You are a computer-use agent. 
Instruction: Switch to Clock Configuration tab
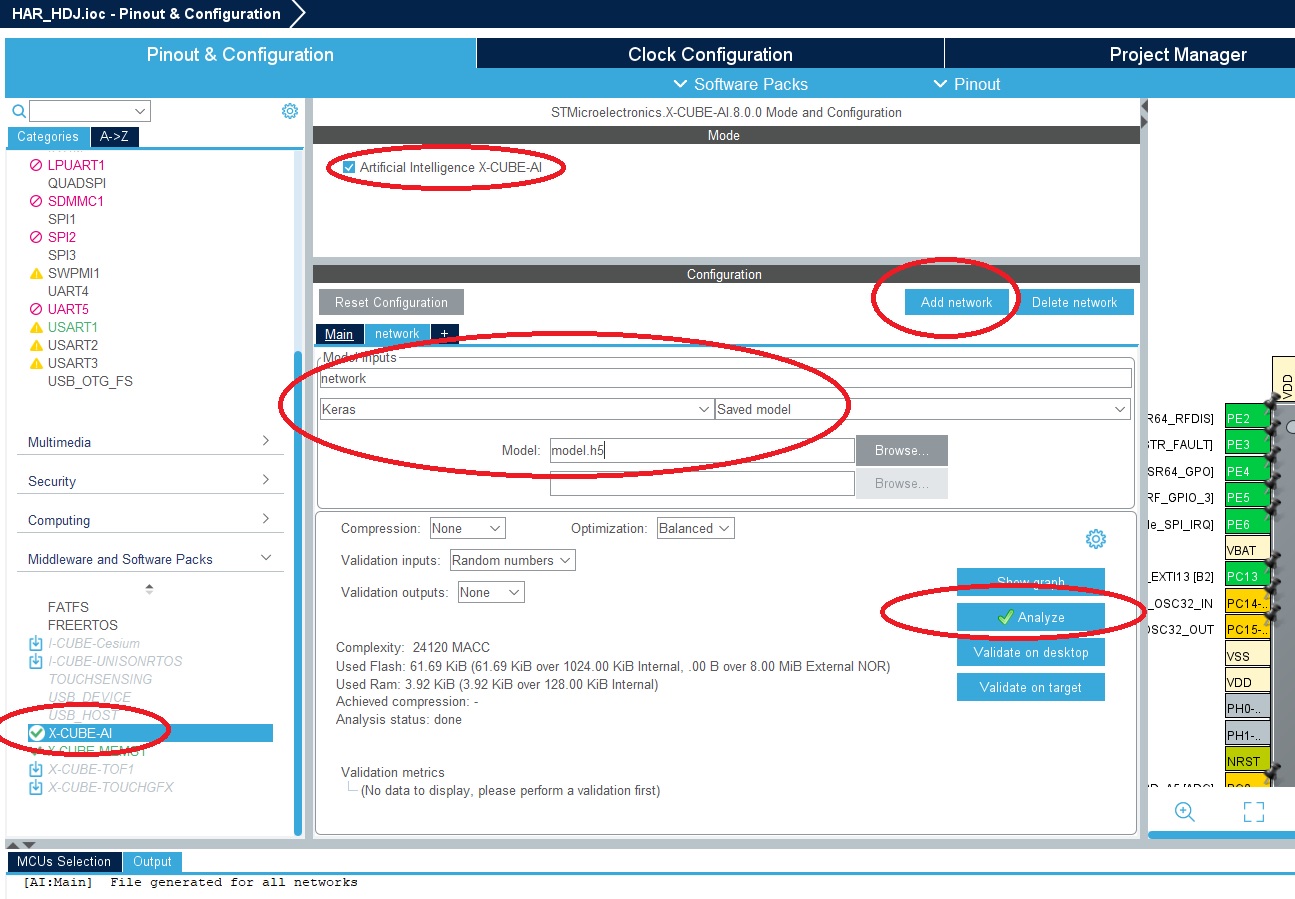click(710, 54)
